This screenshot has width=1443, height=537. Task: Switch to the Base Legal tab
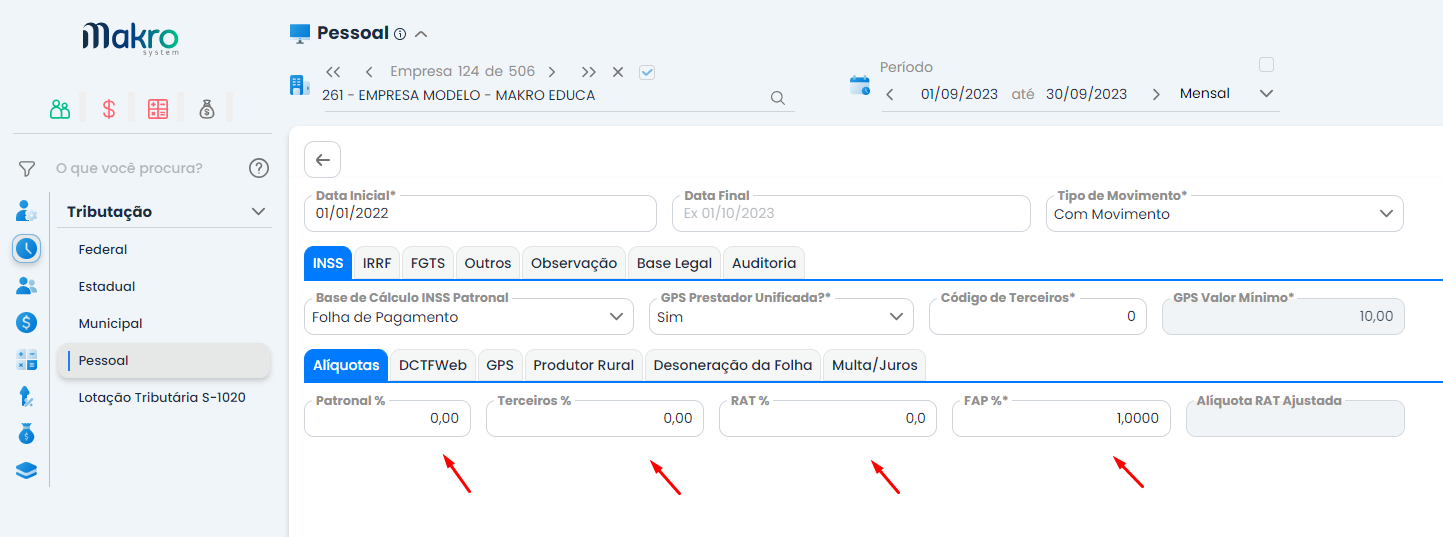click(675, 263)
